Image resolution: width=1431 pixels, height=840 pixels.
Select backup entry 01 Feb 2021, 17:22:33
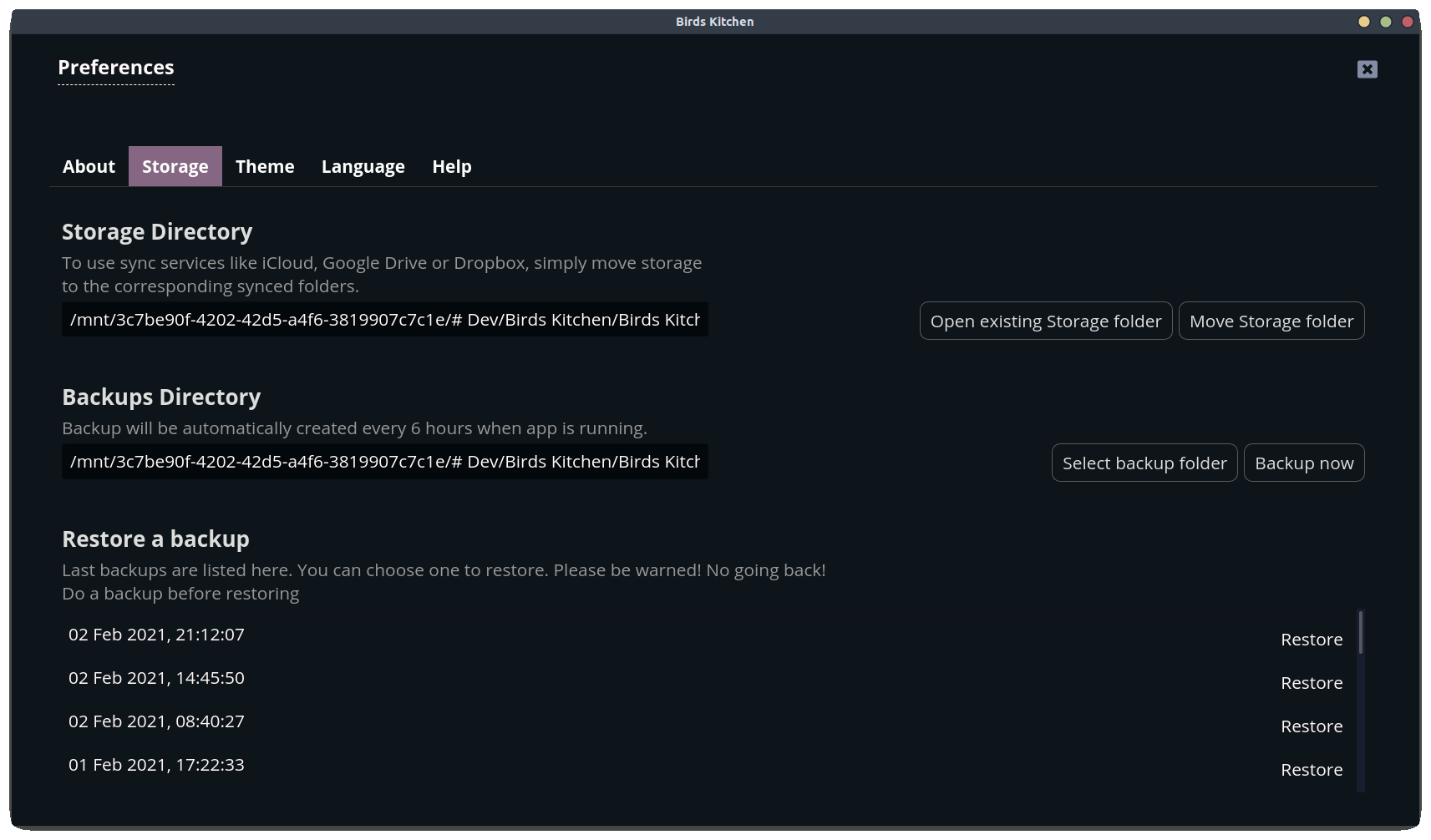[156, 765]
